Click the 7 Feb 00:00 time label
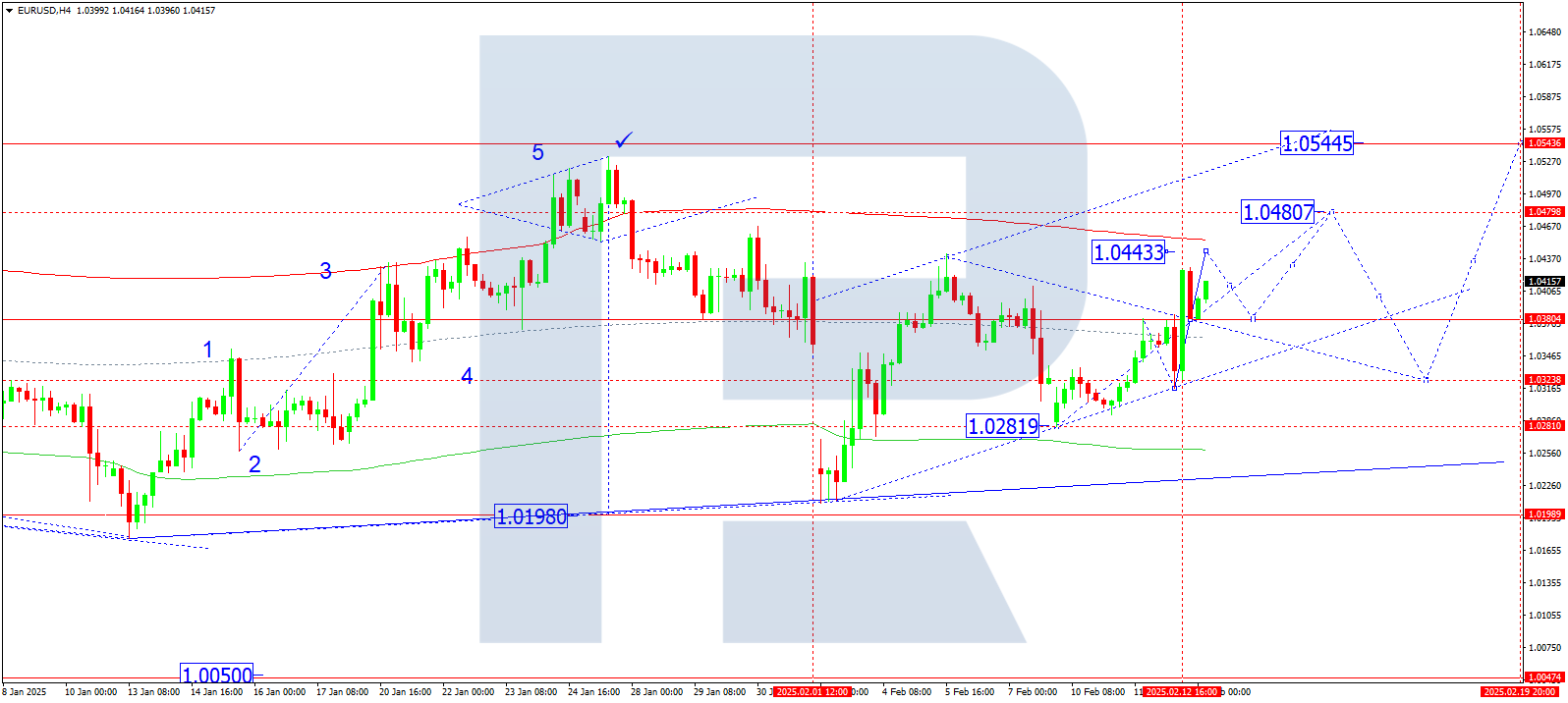 click(x=1032, y=692)
